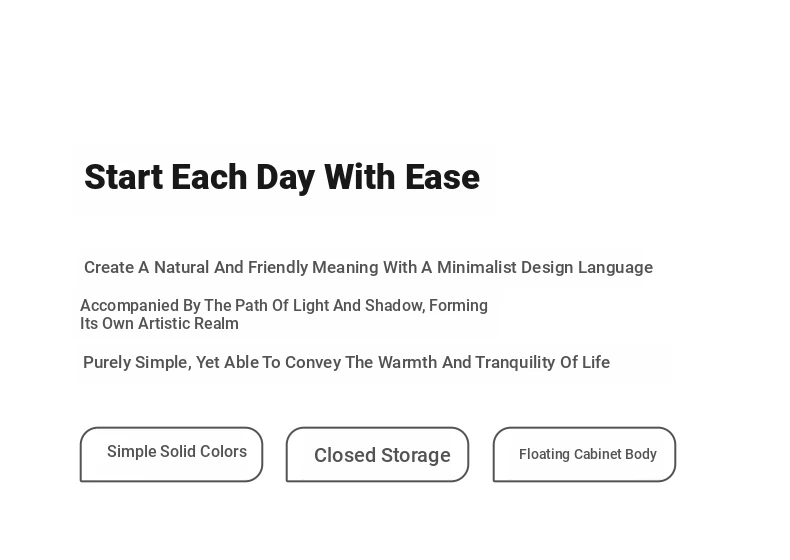Click the word Warmth in the last line
The height and width of the screenshot is (560, 790).
[x=408, y=362]
